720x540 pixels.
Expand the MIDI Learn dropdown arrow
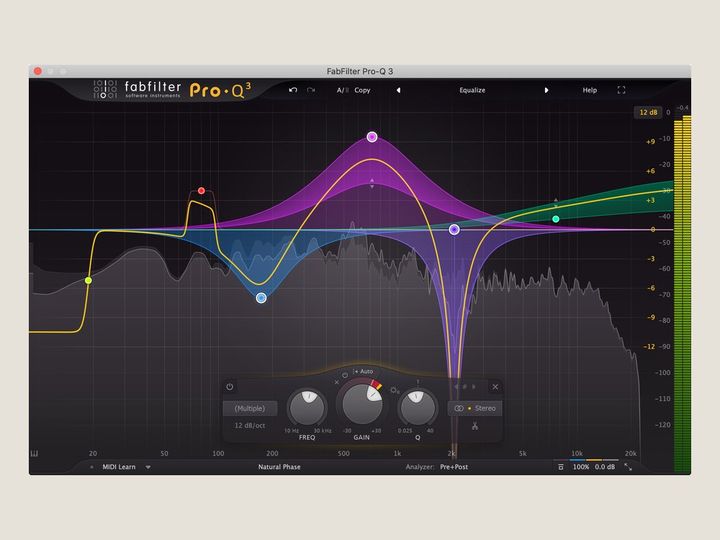[x=148, y=467]
